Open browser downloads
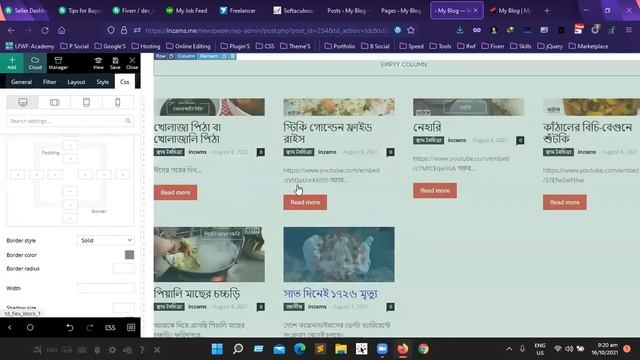 pos(460,30)
